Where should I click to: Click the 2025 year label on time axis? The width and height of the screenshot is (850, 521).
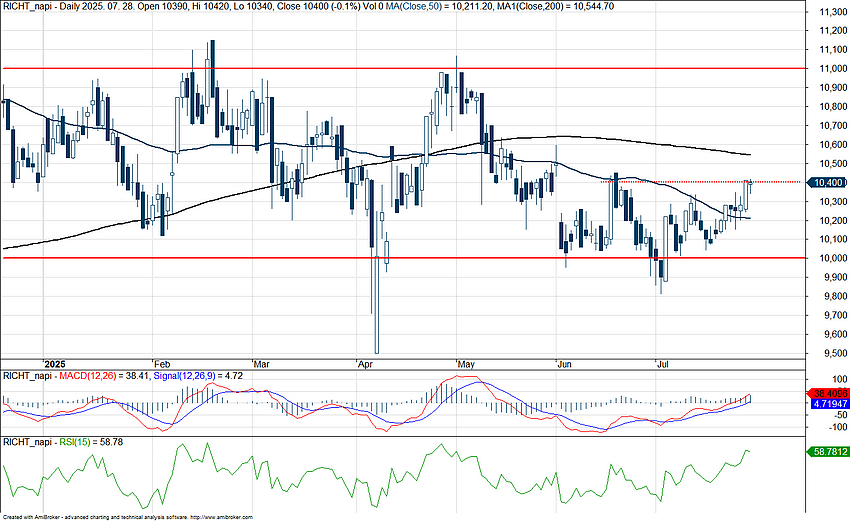pos(54,364)
